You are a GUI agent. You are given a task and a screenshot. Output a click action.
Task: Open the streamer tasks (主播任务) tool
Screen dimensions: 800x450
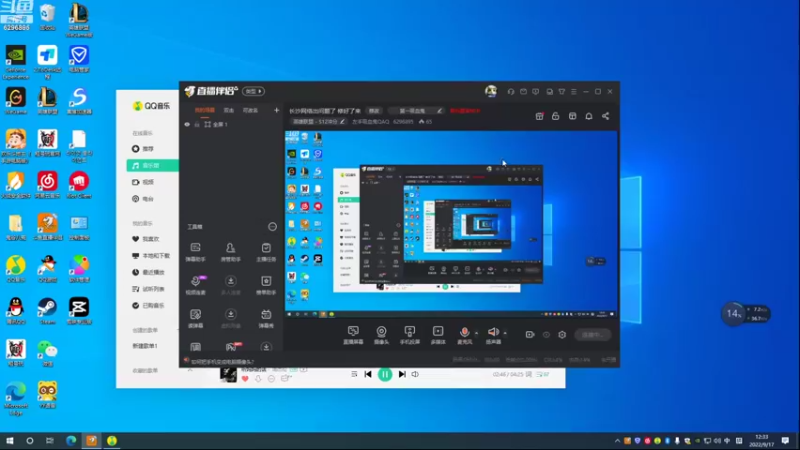pos(266,252)
